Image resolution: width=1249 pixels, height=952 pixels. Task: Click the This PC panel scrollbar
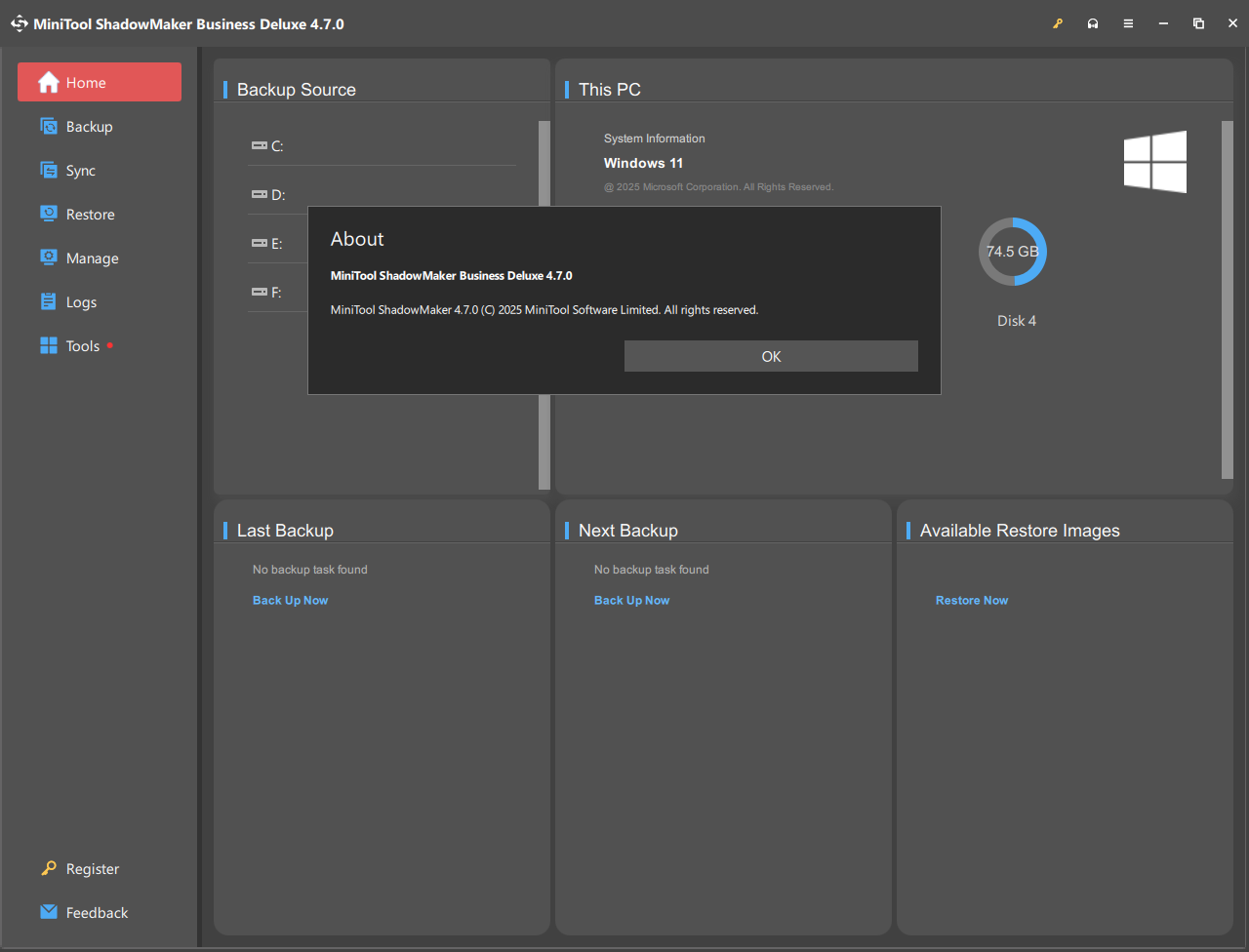1228,300
